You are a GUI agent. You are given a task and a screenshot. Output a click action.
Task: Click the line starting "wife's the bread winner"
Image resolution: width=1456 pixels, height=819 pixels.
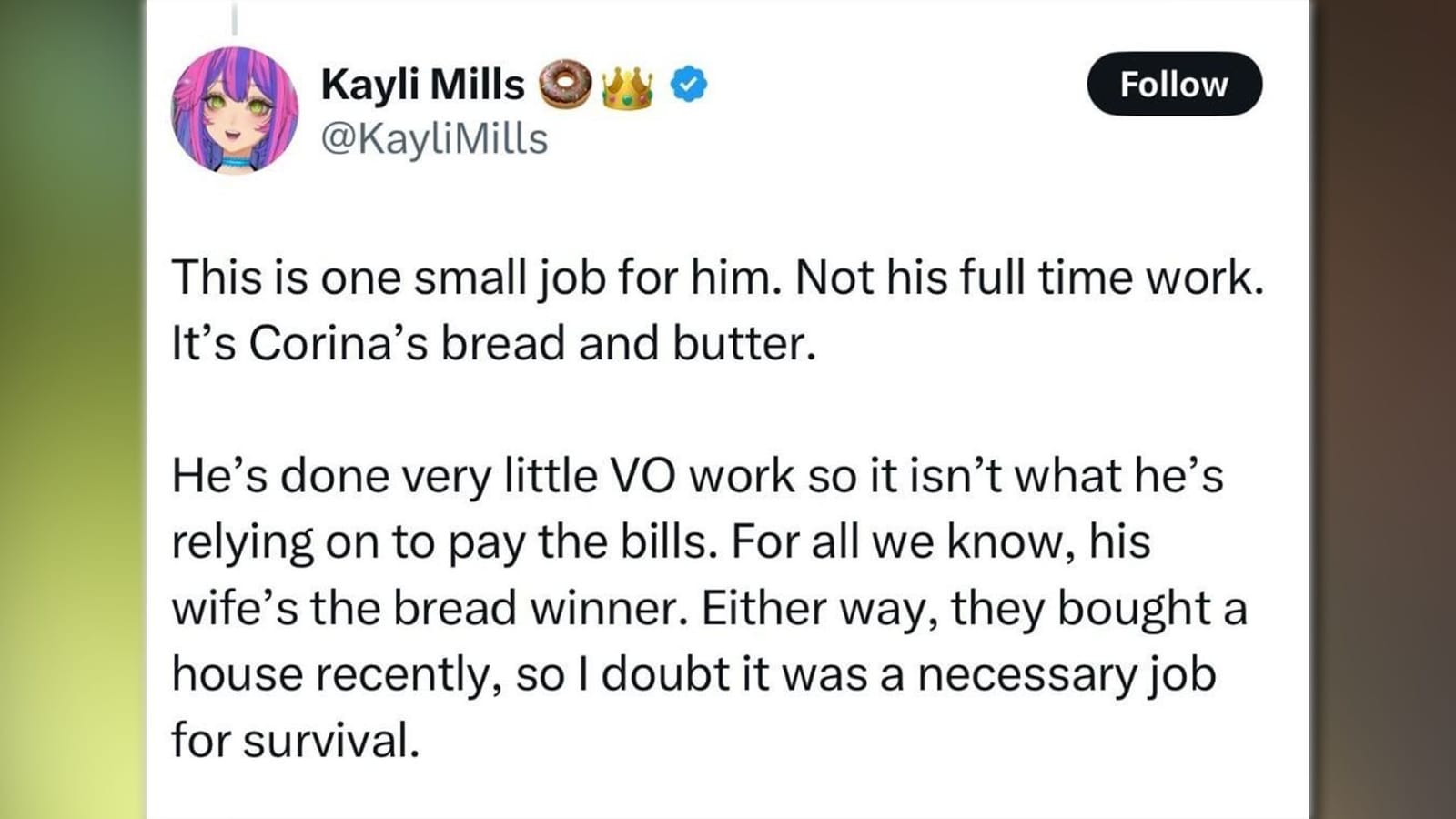[x=709, y=608]
